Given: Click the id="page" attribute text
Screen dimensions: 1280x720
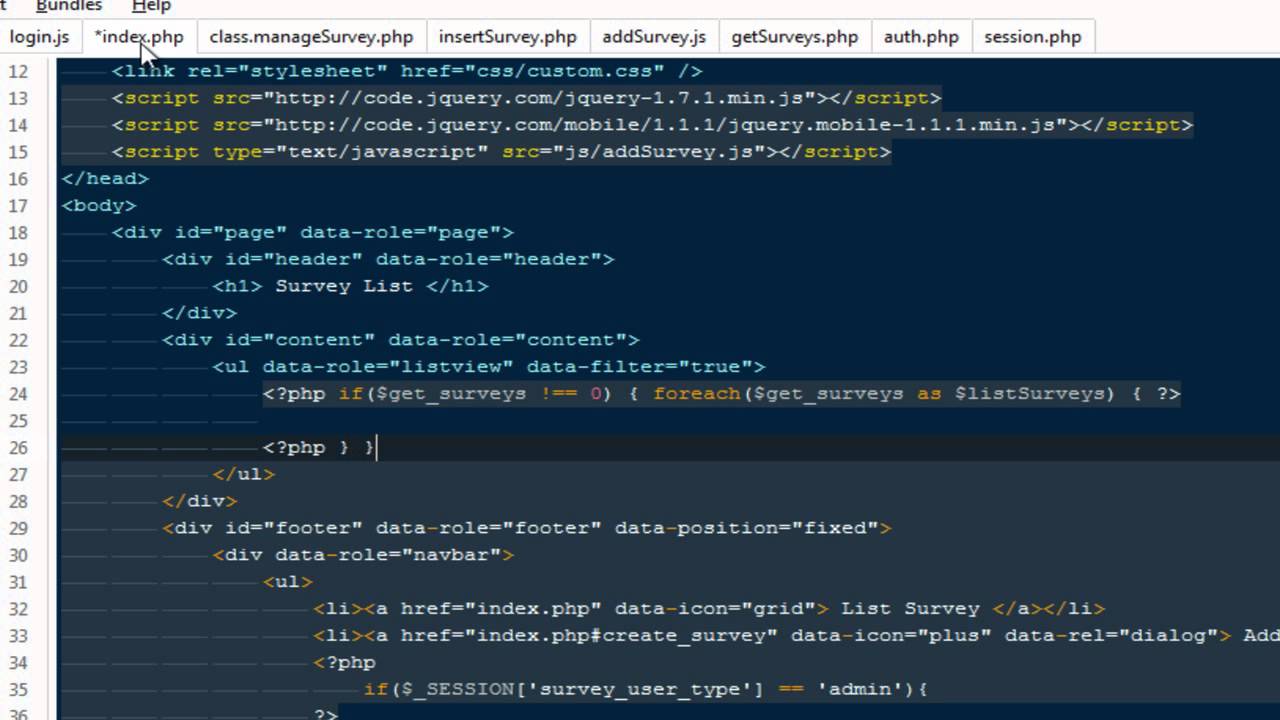Looking at the screenshot, I should tap(231, 233).
